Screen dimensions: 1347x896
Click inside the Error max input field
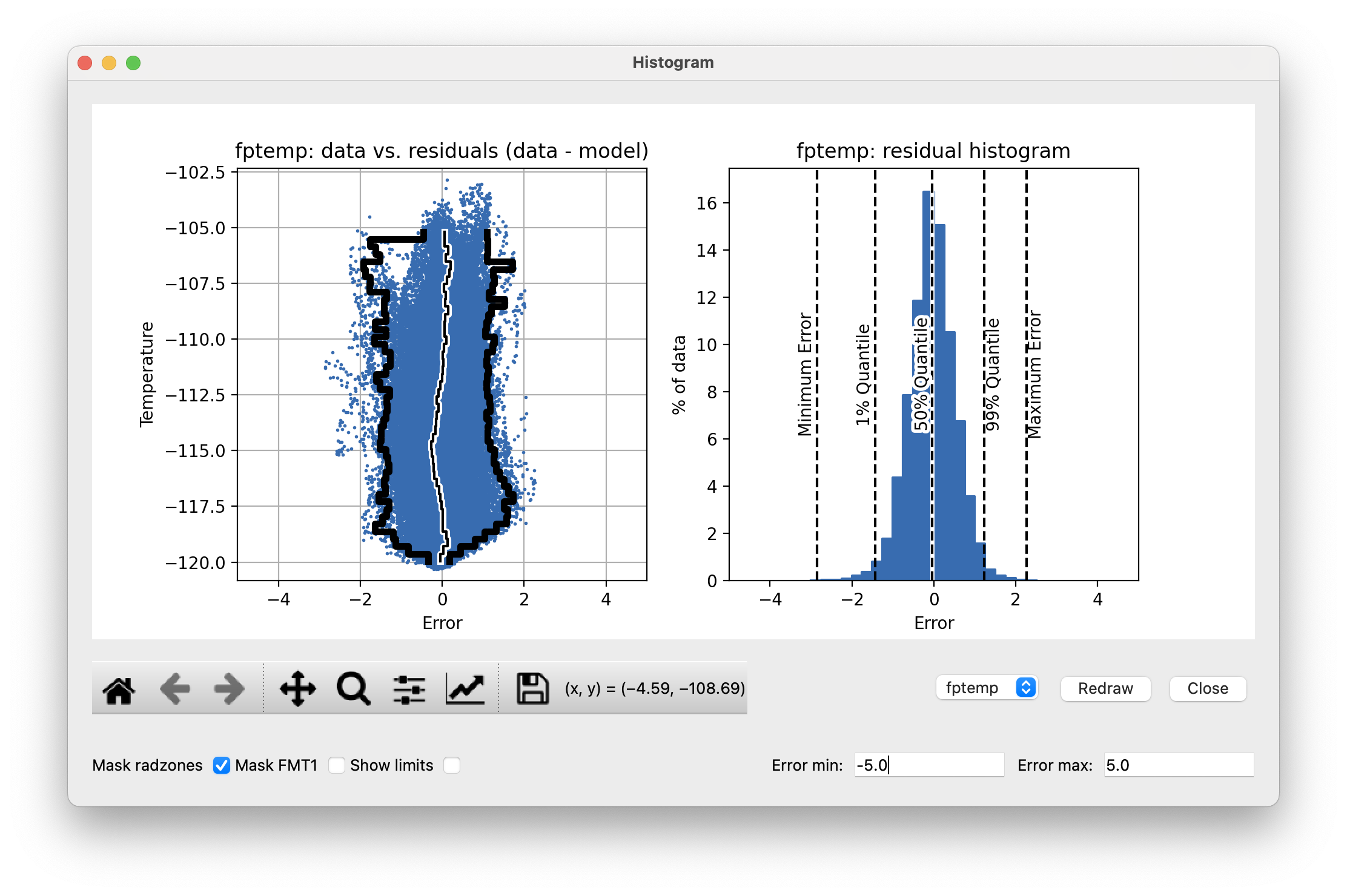[1178, 765]
